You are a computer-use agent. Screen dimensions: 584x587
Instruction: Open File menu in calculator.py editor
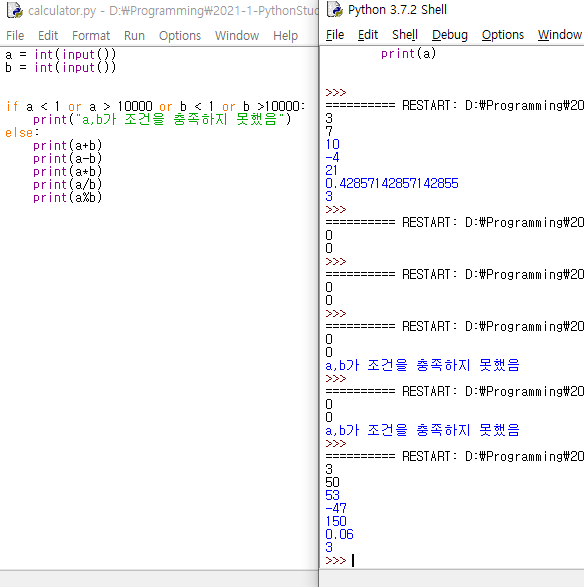pos(15,36)
